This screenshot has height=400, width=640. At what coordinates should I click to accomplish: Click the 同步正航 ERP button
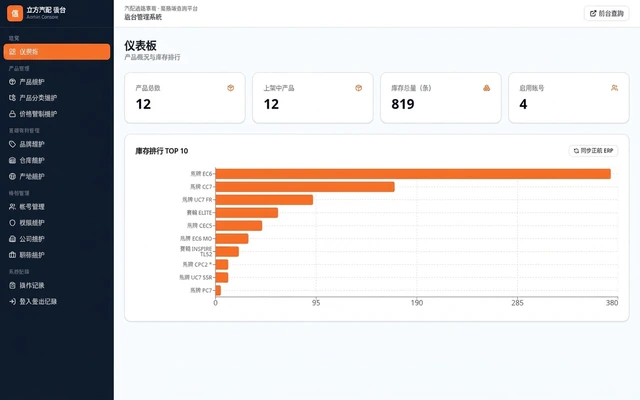click(593, 151)
